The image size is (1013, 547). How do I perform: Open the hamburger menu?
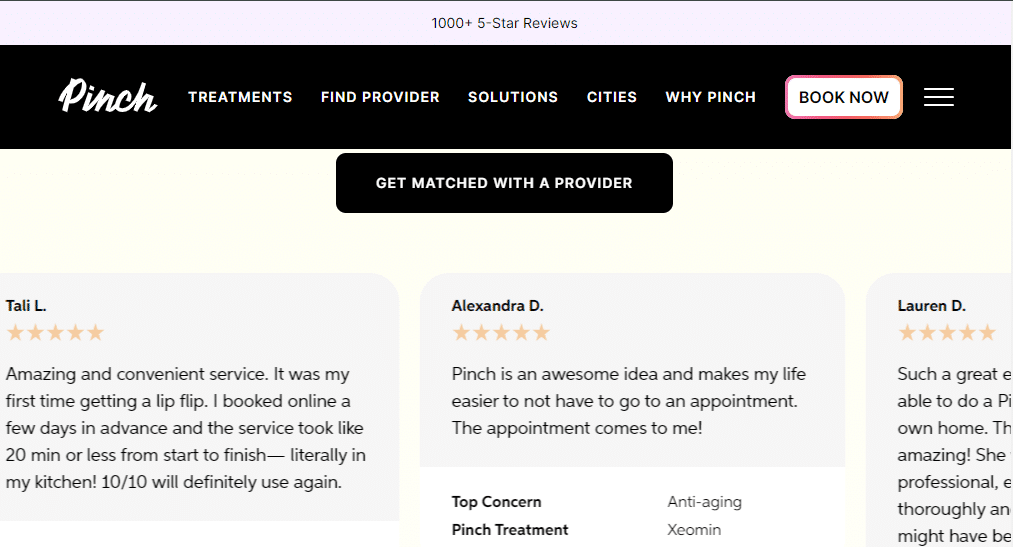point(938,97)
